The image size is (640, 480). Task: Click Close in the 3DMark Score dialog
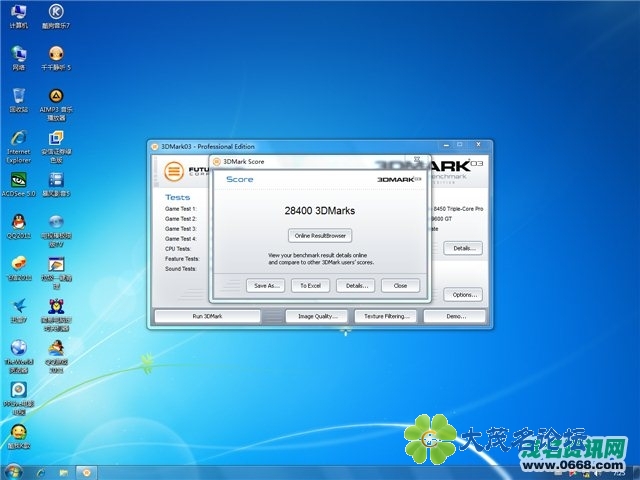(x=400, y=286)
